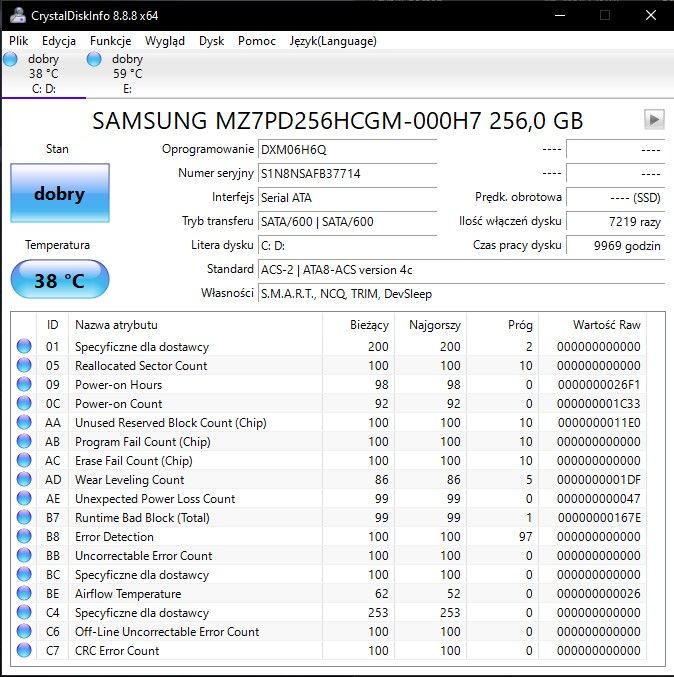Image resolution: width=674 pixels, height=677 pixels.
Task: Click the Własności features field
Action: (x=462, y=294)
